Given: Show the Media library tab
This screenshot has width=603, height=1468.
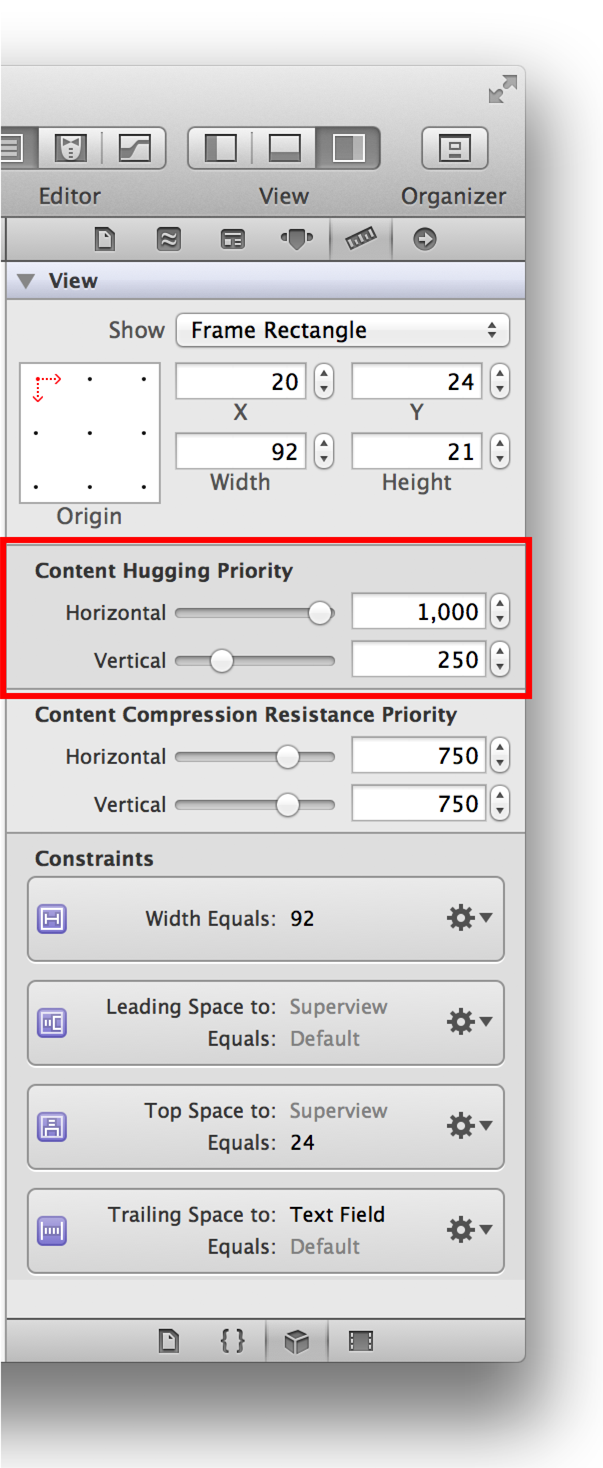Looking at the screenshot, I should [361, 1341].
